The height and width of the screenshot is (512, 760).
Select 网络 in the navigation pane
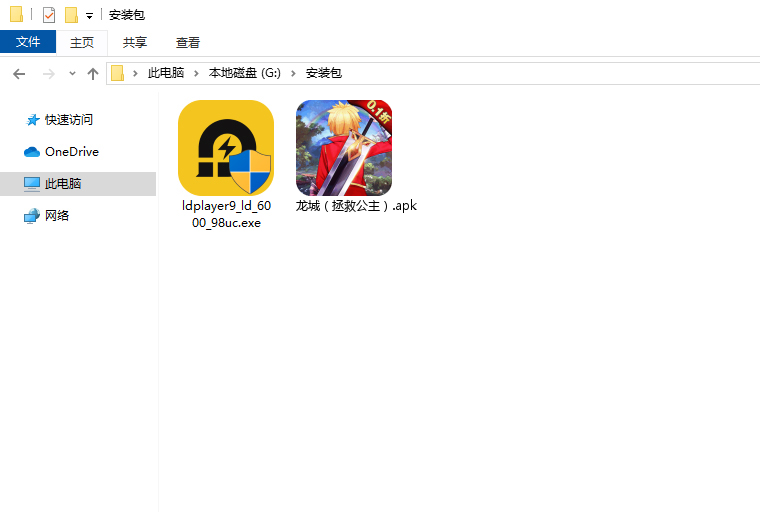click(x=57, y=215)
